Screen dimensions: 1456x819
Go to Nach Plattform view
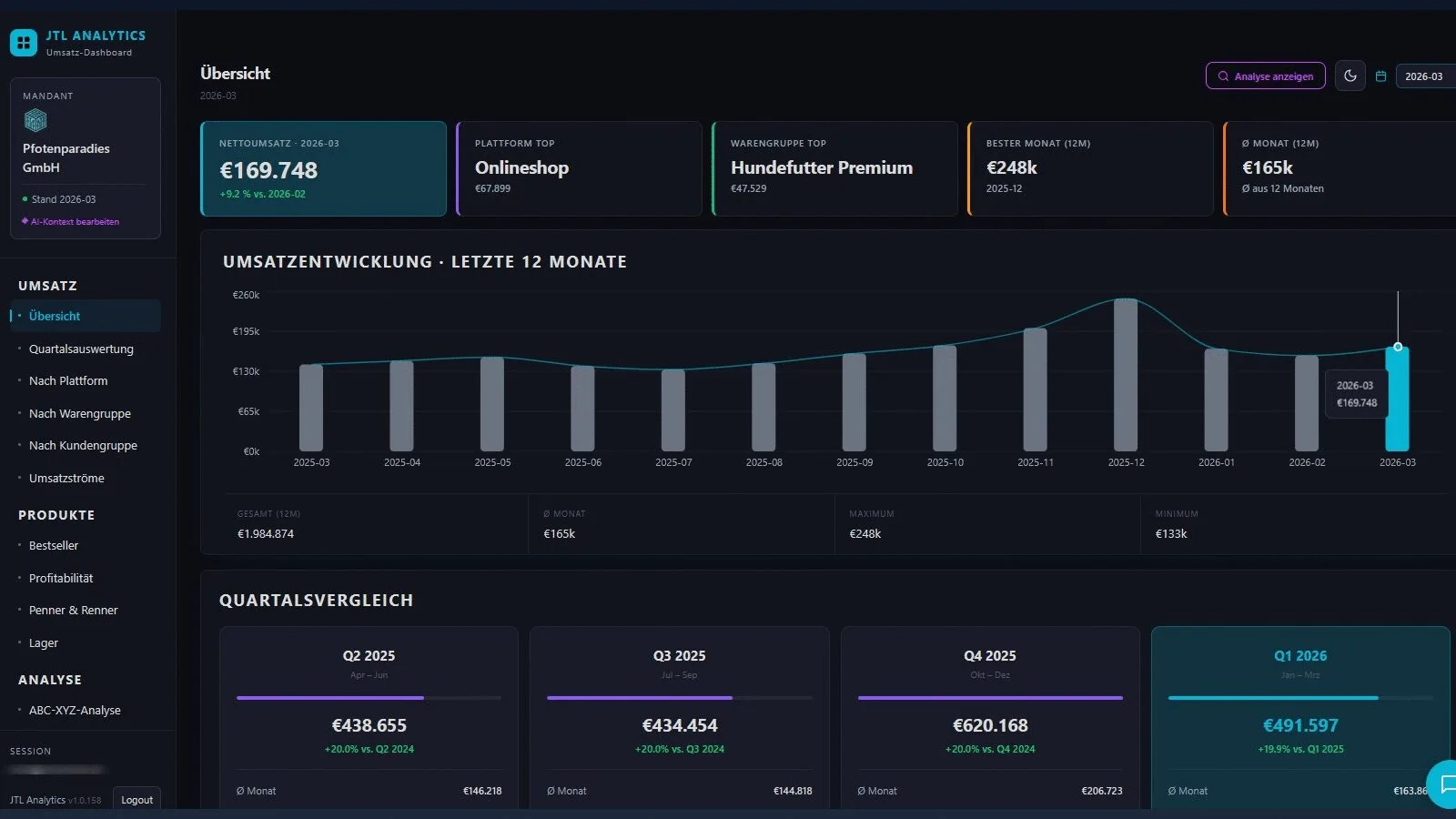68,381
